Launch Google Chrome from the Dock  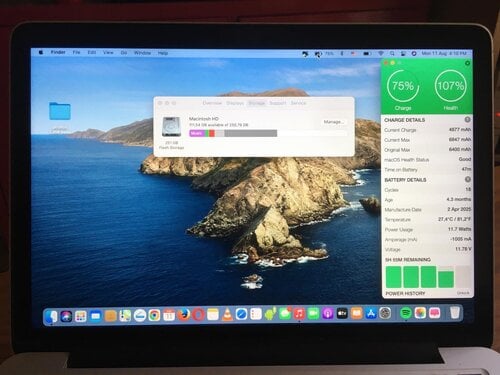coord(154,315)
